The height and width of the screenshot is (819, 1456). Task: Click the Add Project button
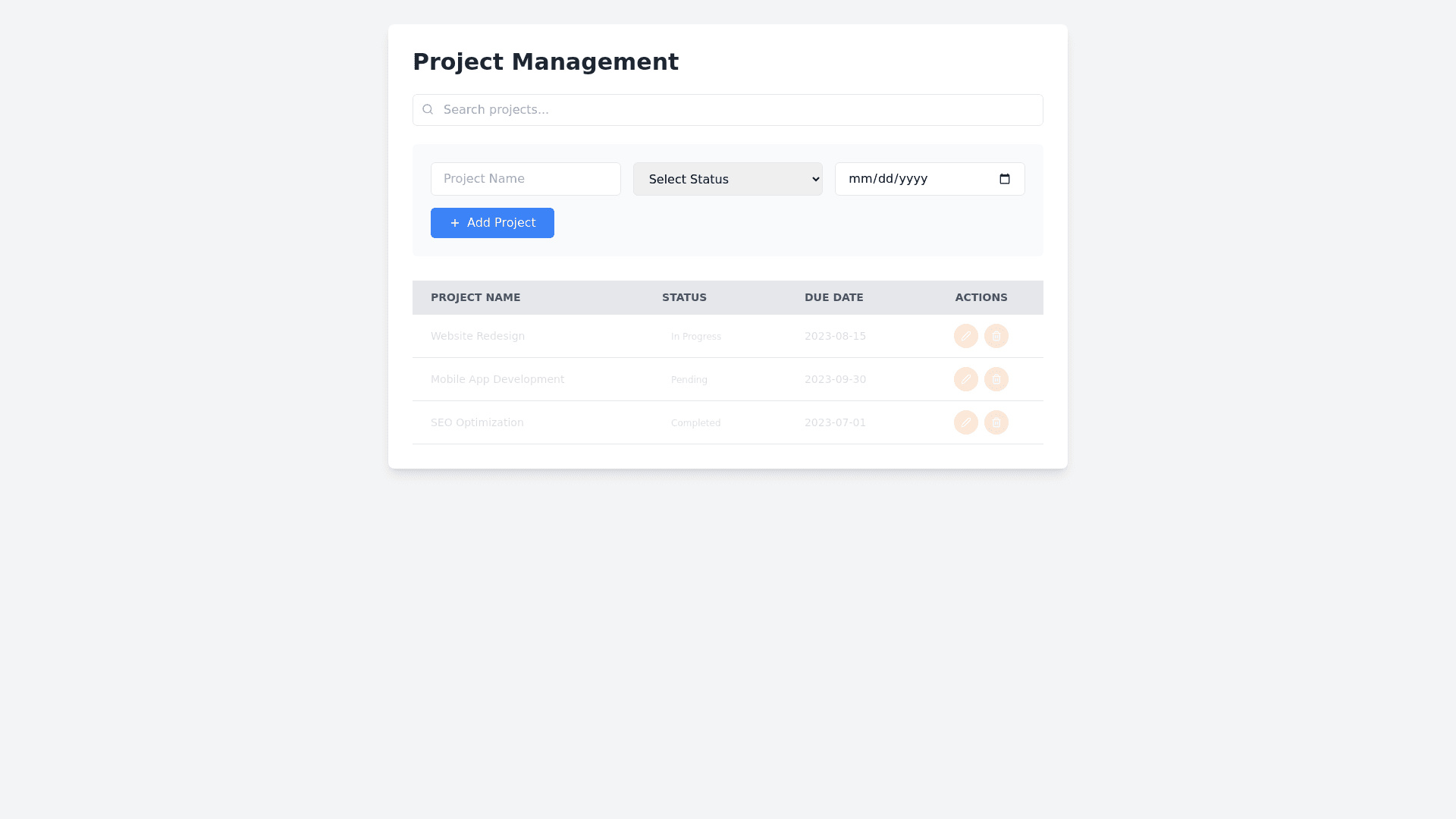pos(492,223)
